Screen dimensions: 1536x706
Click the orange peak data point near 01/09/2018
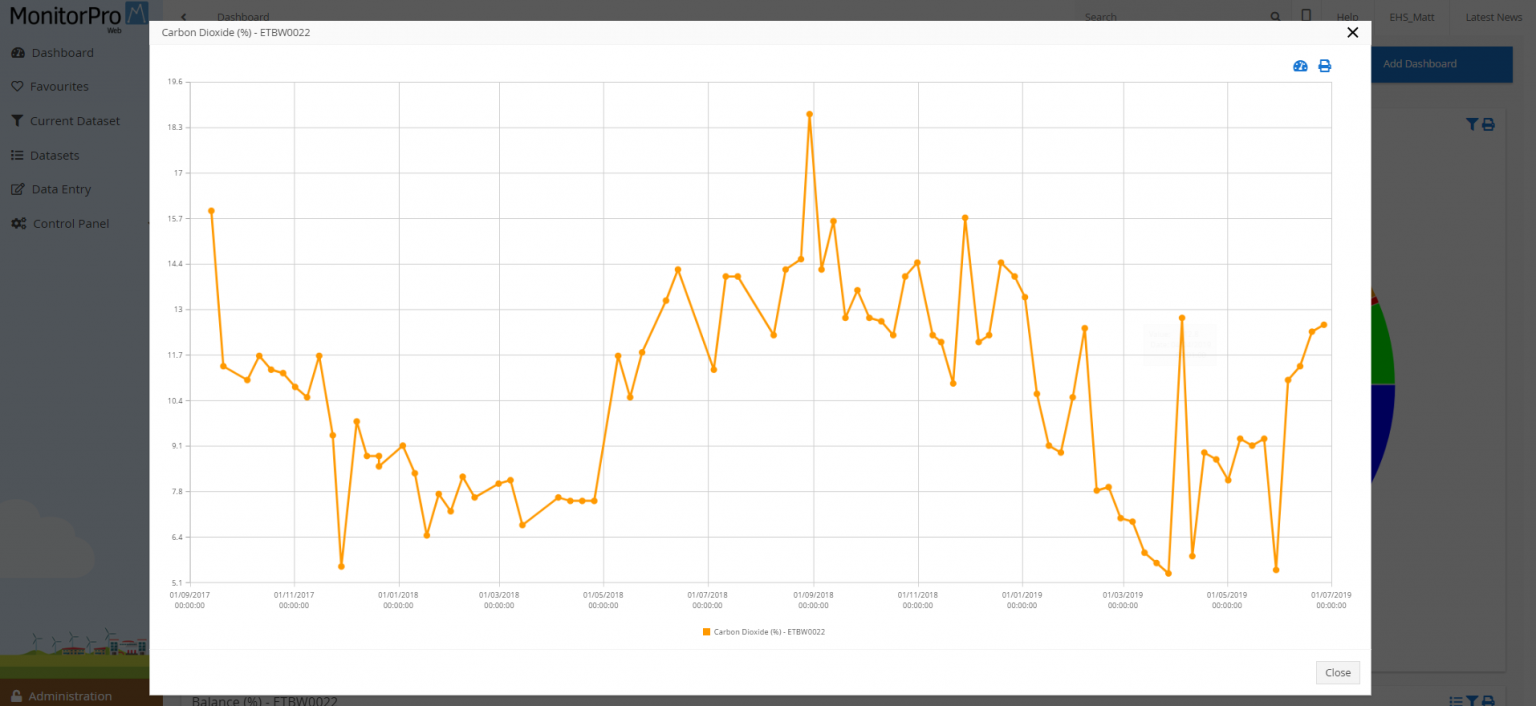[809, 115]
